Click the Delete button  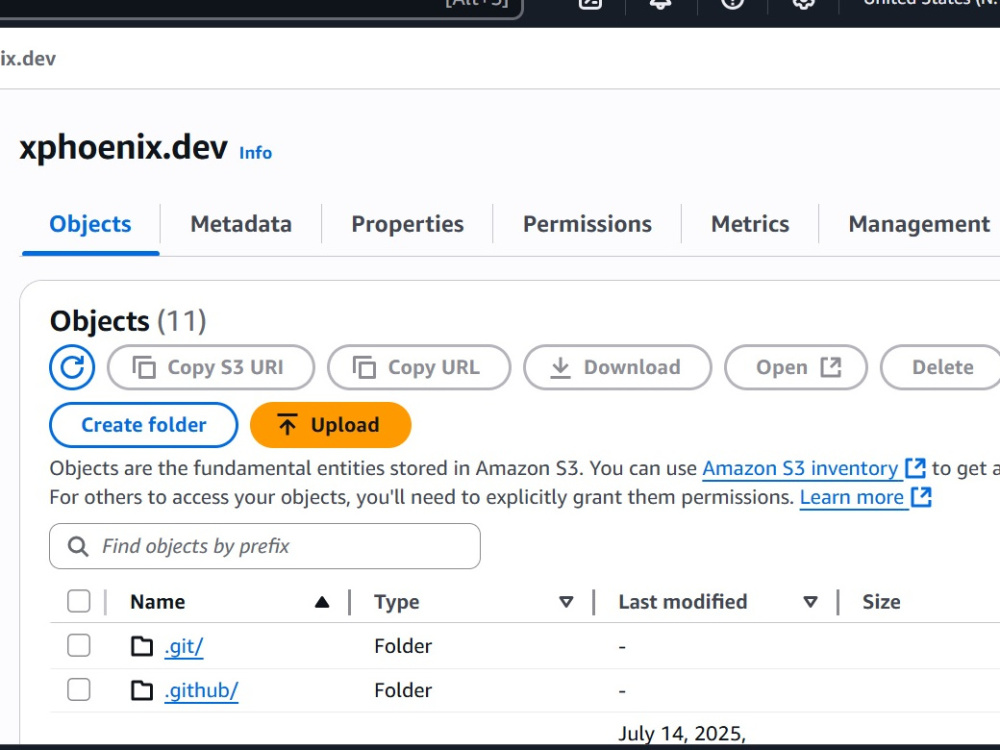tap(941, 367)
